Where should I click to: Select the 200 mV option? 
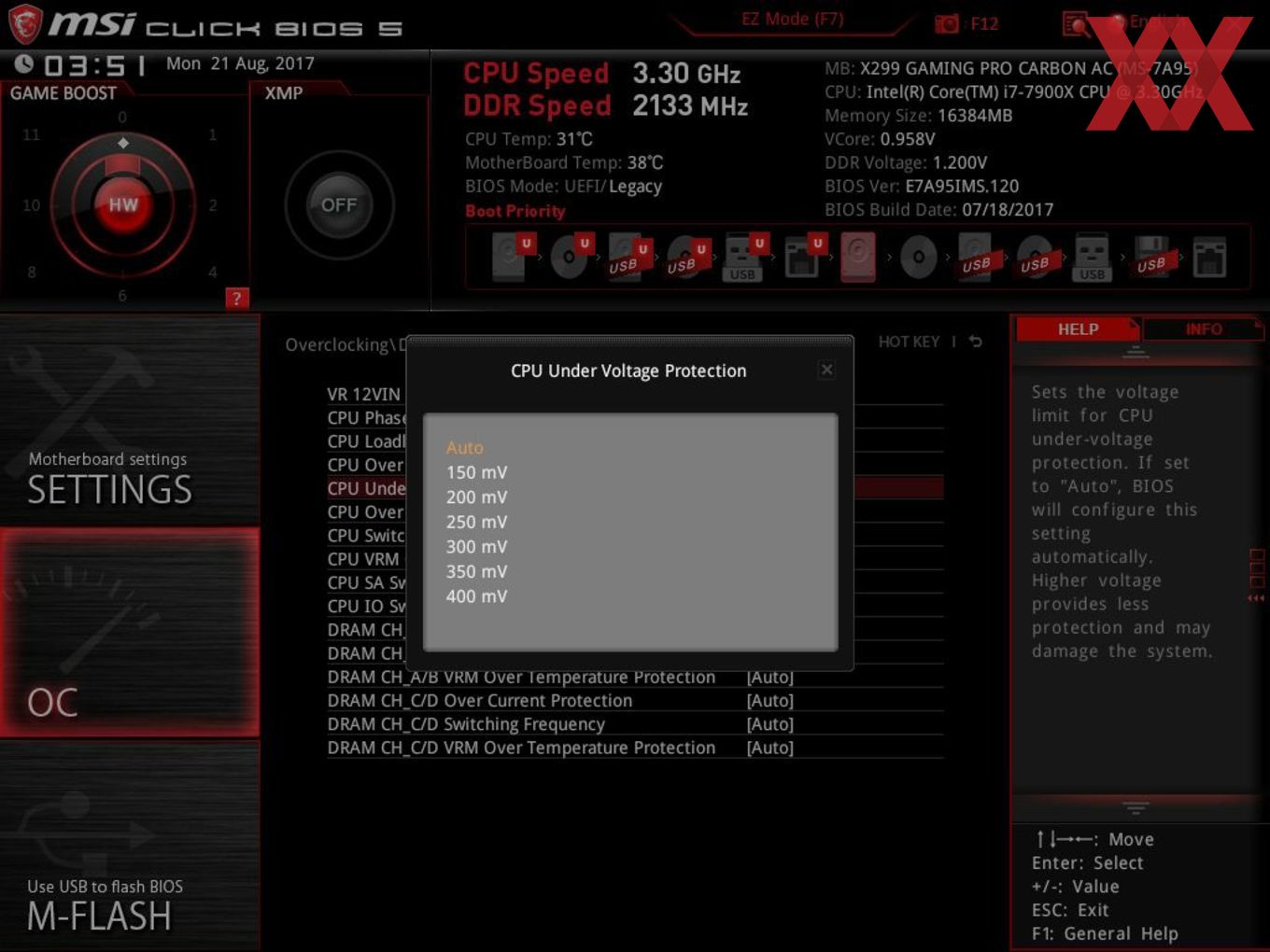(476, 497)
